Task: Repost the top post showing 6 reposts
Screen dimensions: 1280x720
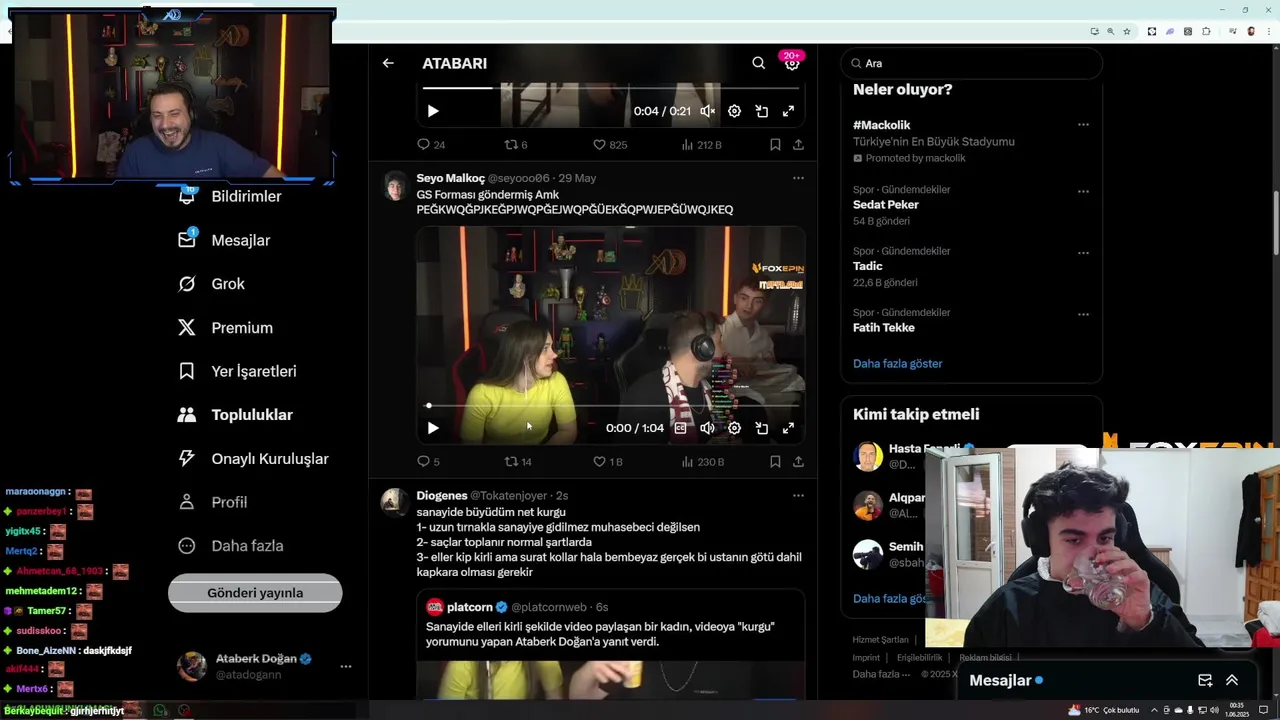Action: click(x=516, y=145)
